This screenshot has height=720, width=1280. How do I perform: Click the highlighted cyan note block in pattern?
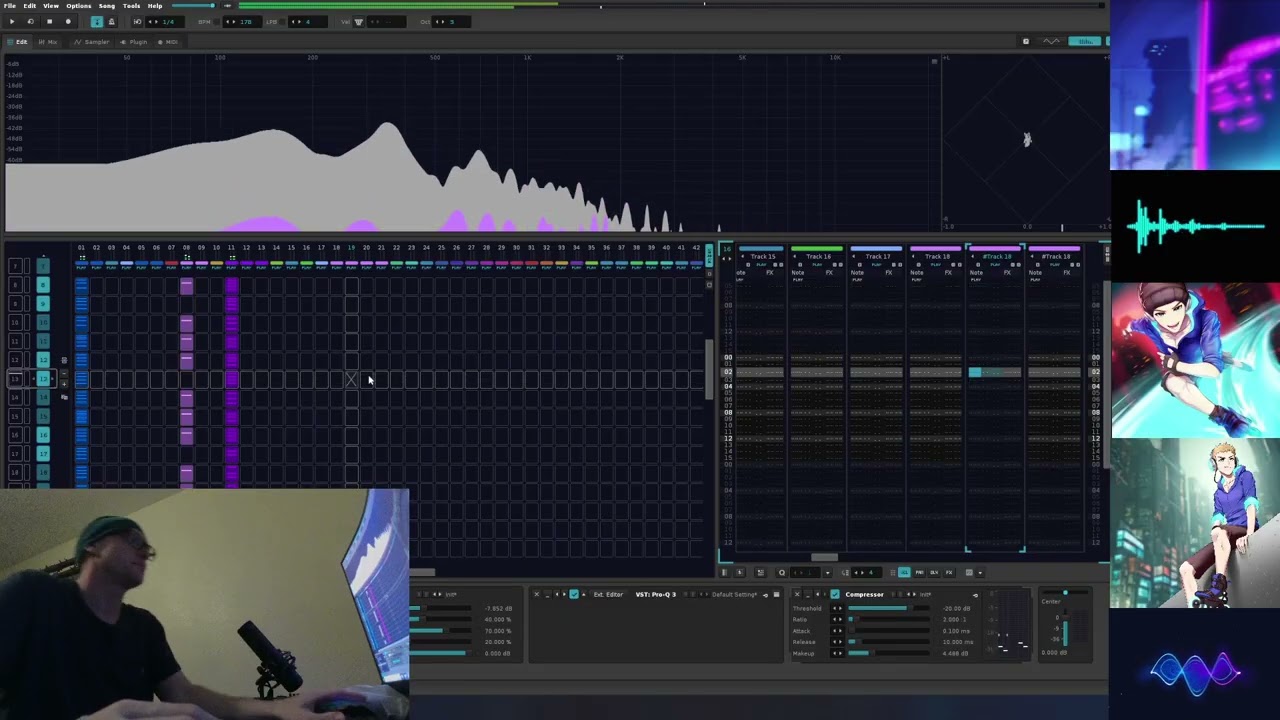coord(975,372)
